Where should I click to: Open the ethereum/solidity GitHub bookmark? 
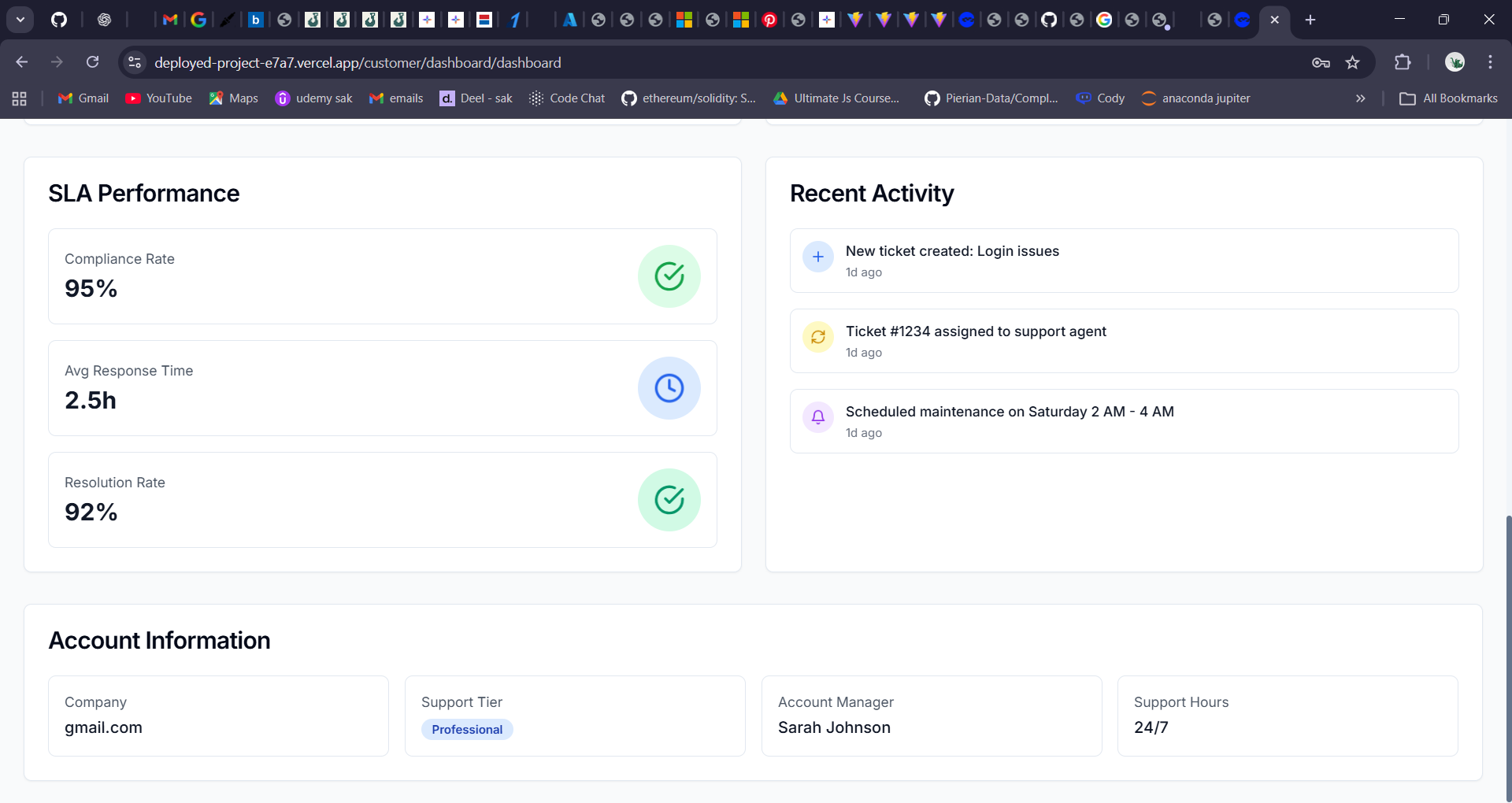(688, 98)
